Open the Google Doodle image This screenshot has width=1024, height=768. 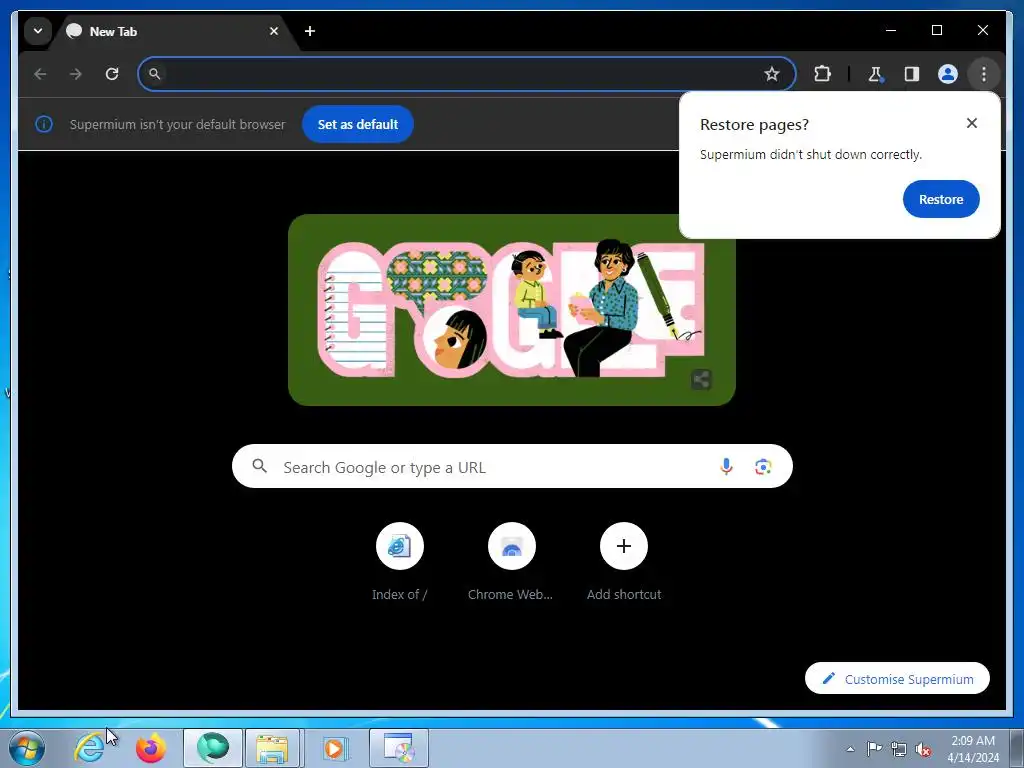[x=511, y=310]
